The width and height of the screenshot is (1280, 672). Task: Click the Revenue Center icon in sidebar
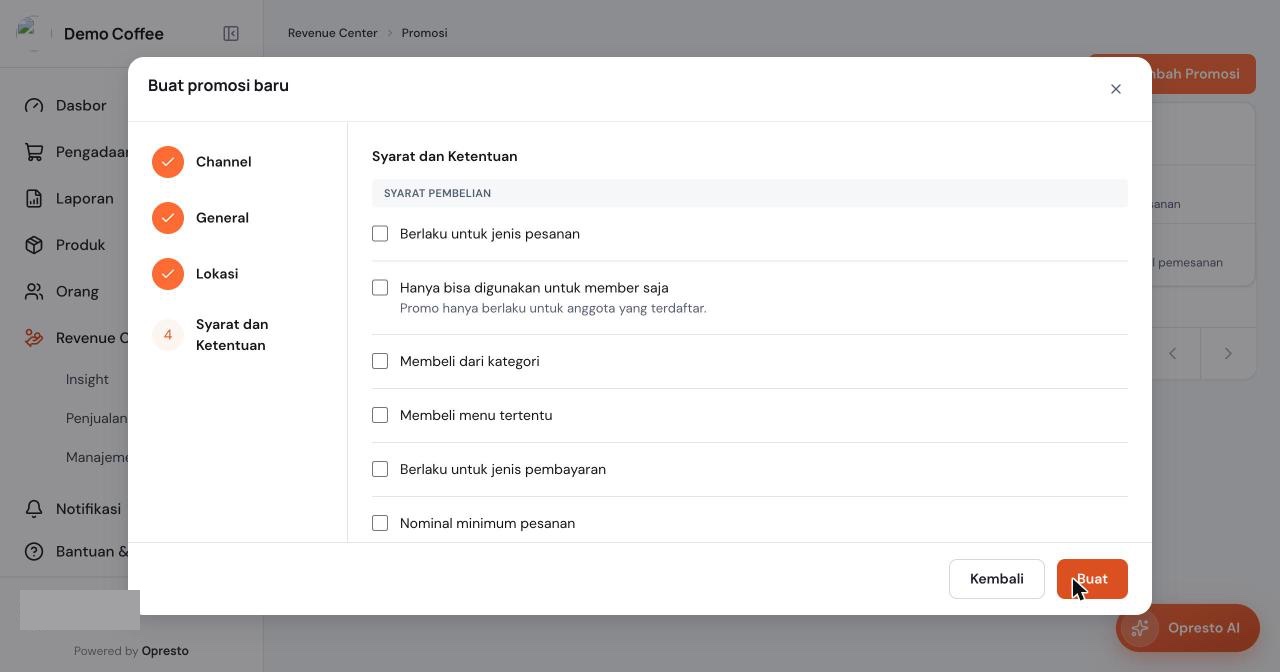click(34, 338)
